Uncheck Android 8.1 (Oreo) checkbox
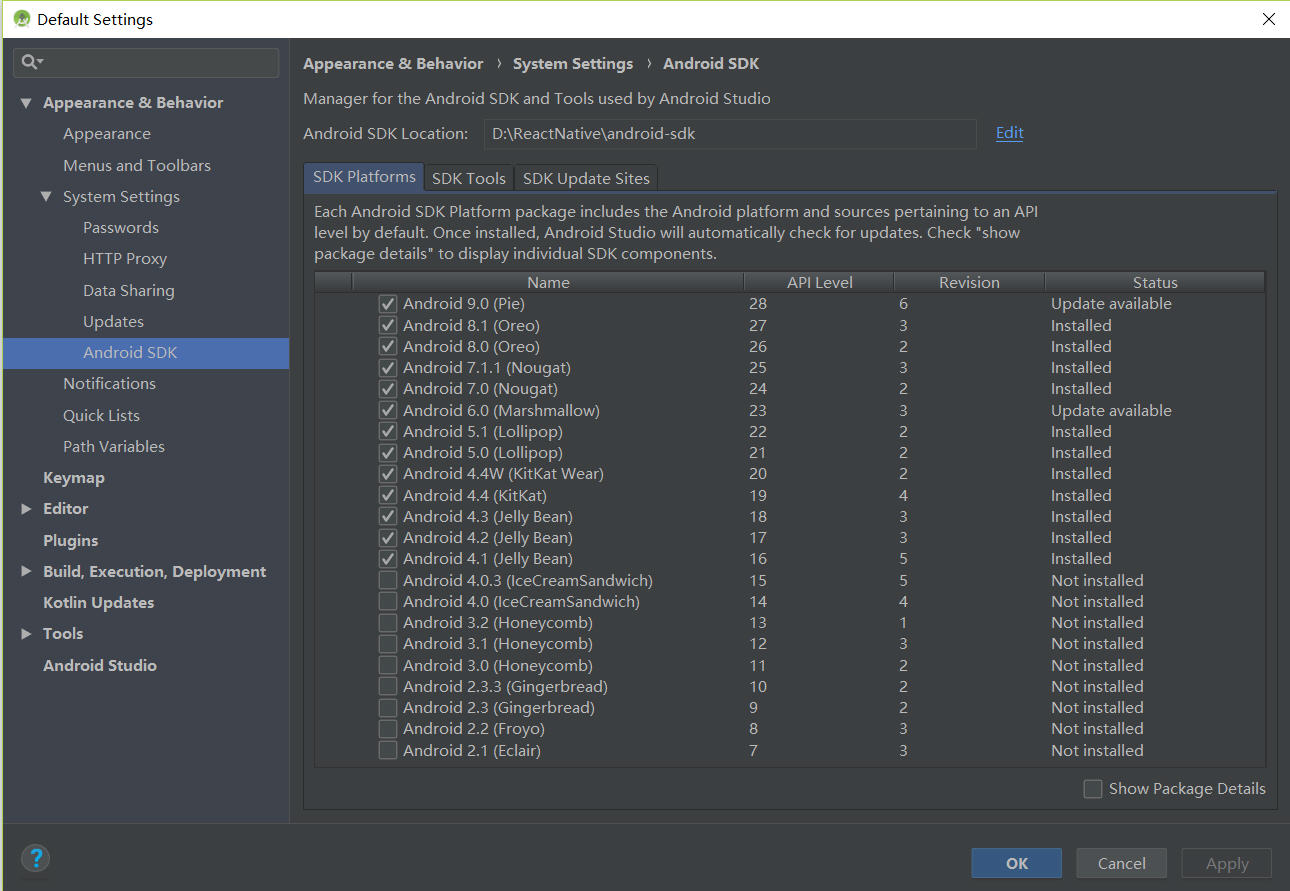The height and width of the screenshot is (891, 1290). [x=388, y=325]
